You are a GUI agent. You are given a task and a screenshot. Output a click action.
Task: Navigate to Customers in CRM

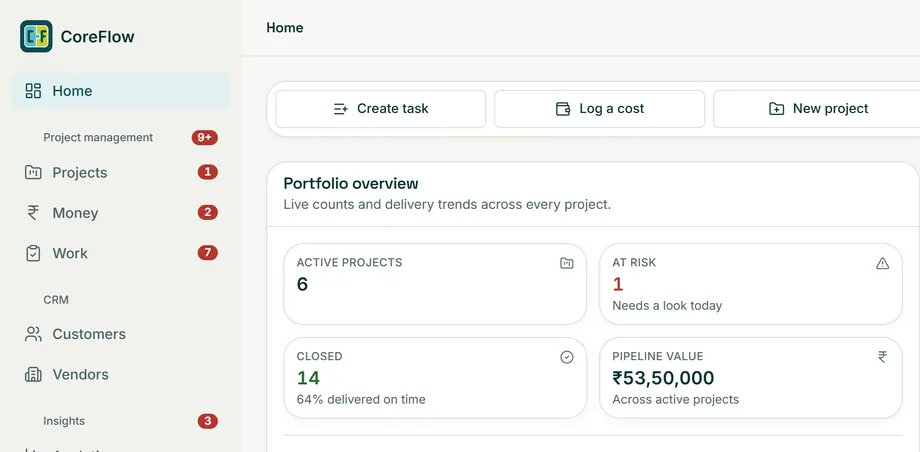[121, 334]
